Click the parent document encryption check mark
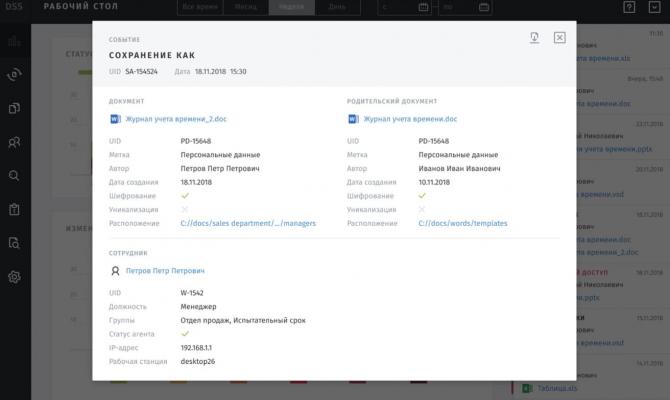670x400 pixels. (x=422, y=196)
